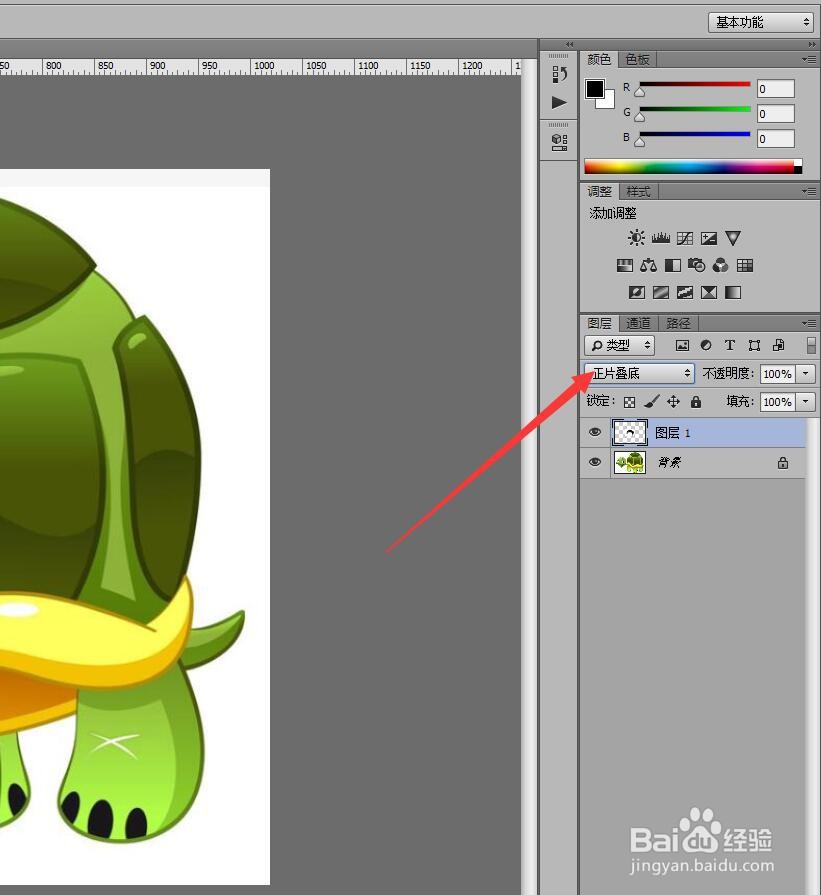Filter layers by shape layers
This screenshot has width=821, height=895.
(754, 345)
